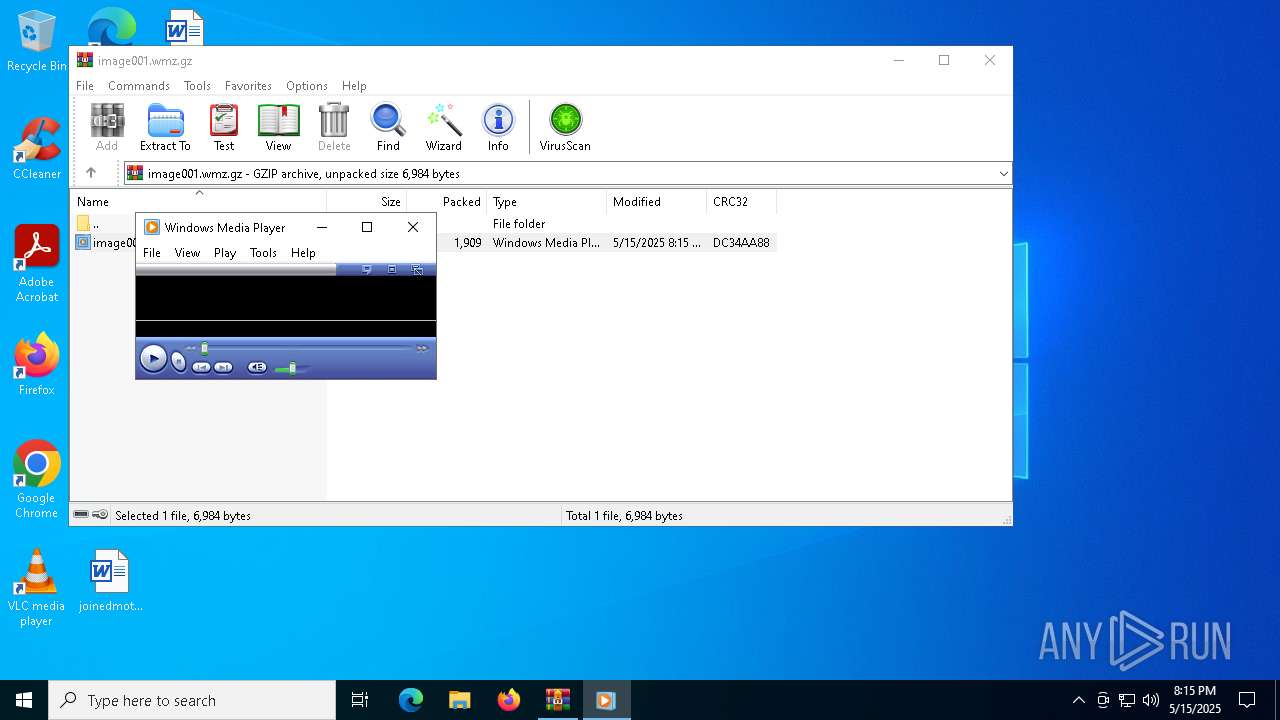
Task: Click the Delete trash can icon
Action: point(334,127)
